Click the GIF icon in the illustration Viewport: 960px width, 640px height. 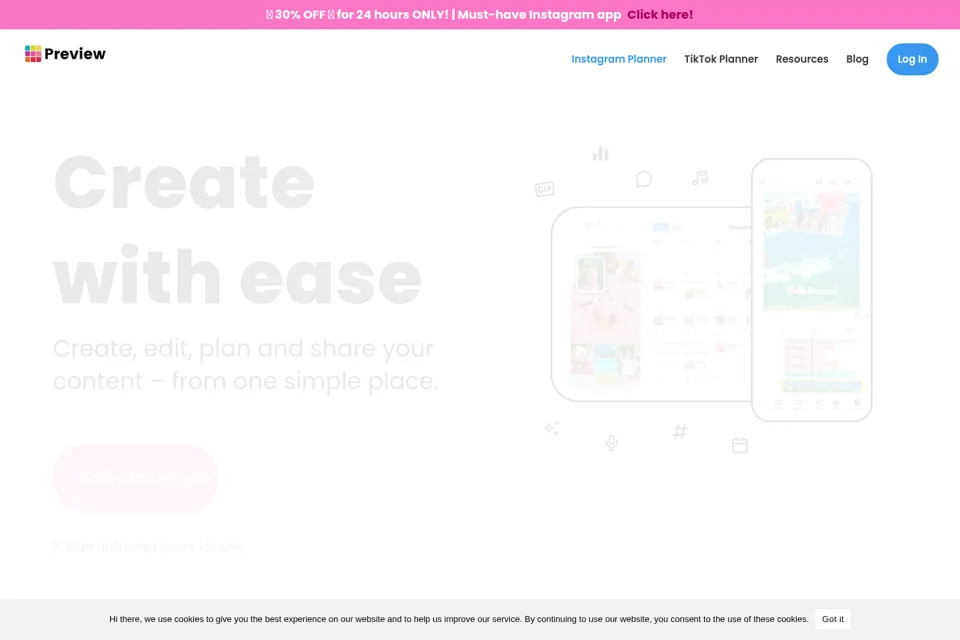click(x=544, y=189)
